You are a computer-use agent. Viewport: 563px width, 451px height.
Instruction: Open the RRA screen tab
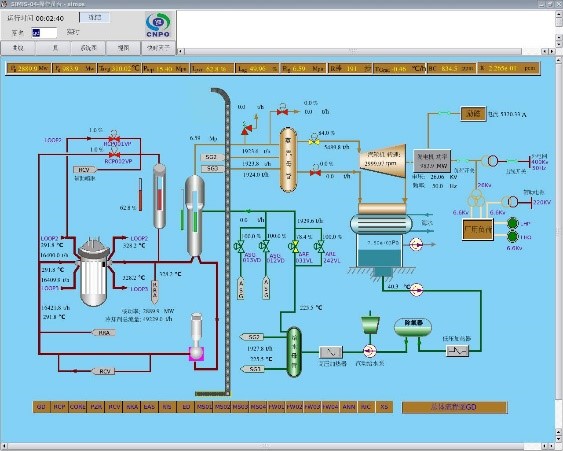pyautogui.click(x=132, y=407)
